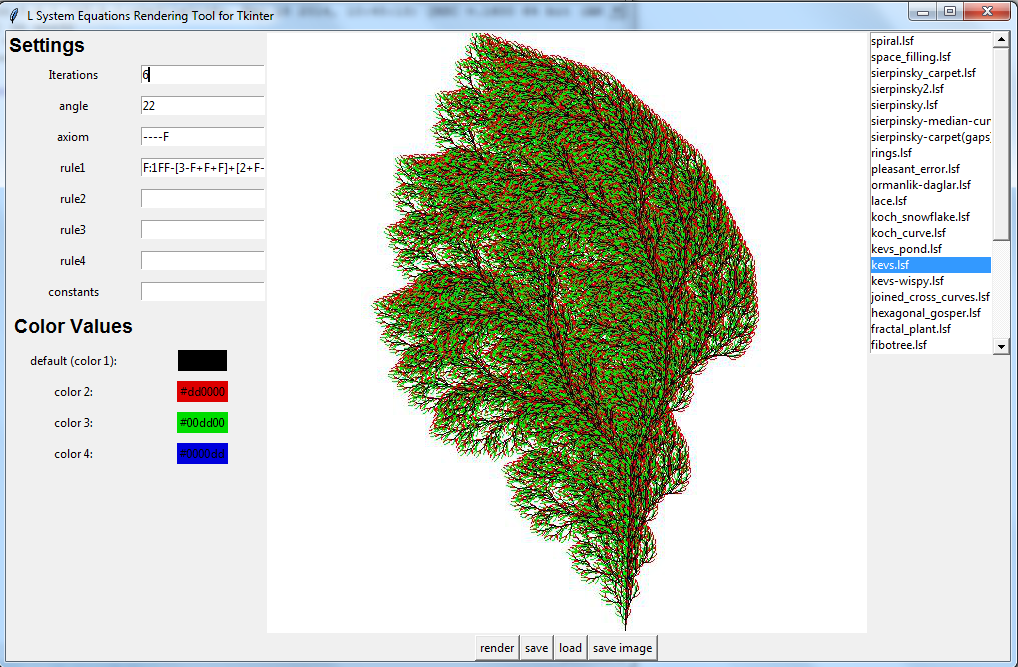Select the rule1 input field
The height and width of the screenshot is (667, 1018).
click(x=203, y=168)
